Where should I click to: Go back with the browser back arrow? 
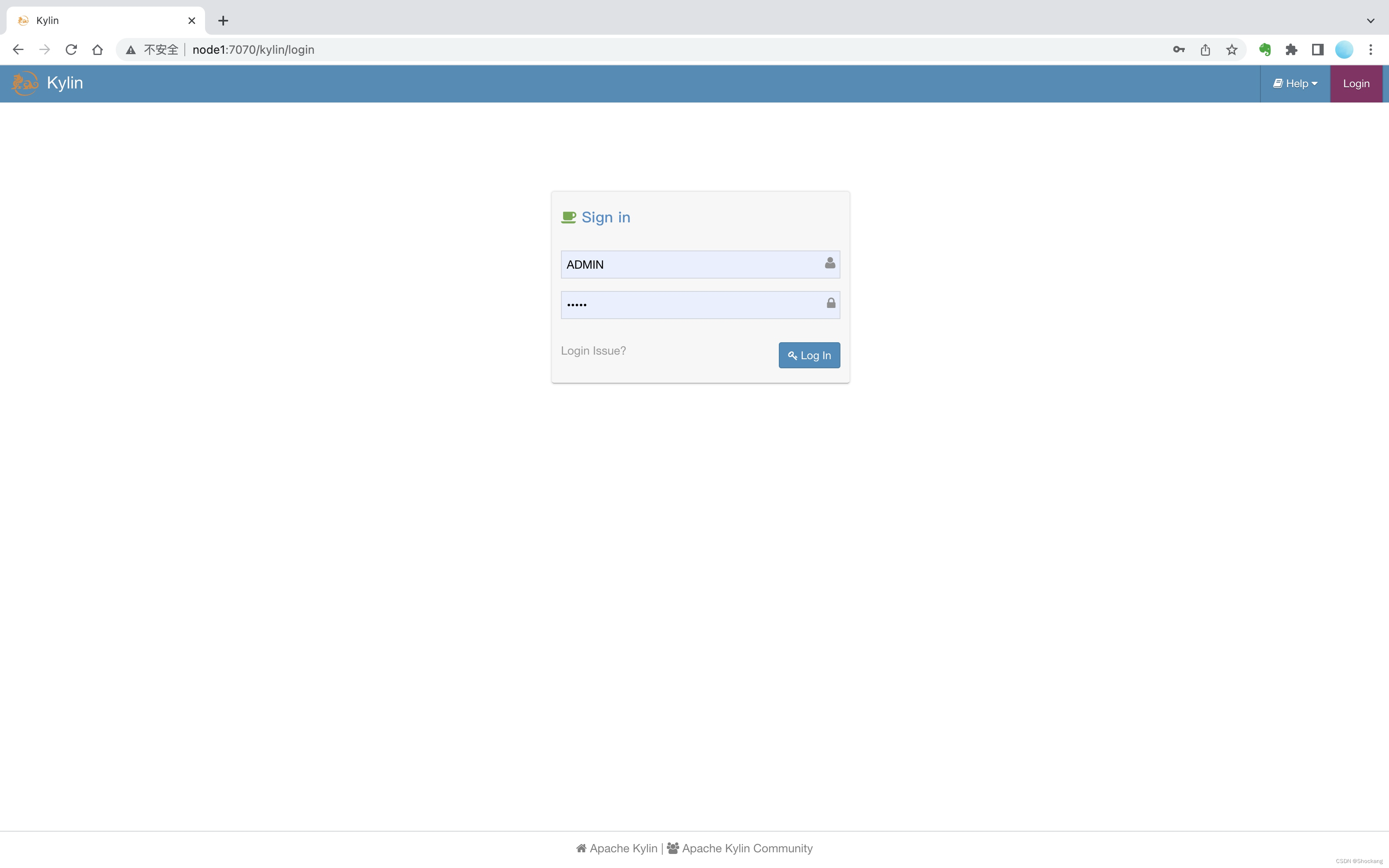tap(18, 50)
